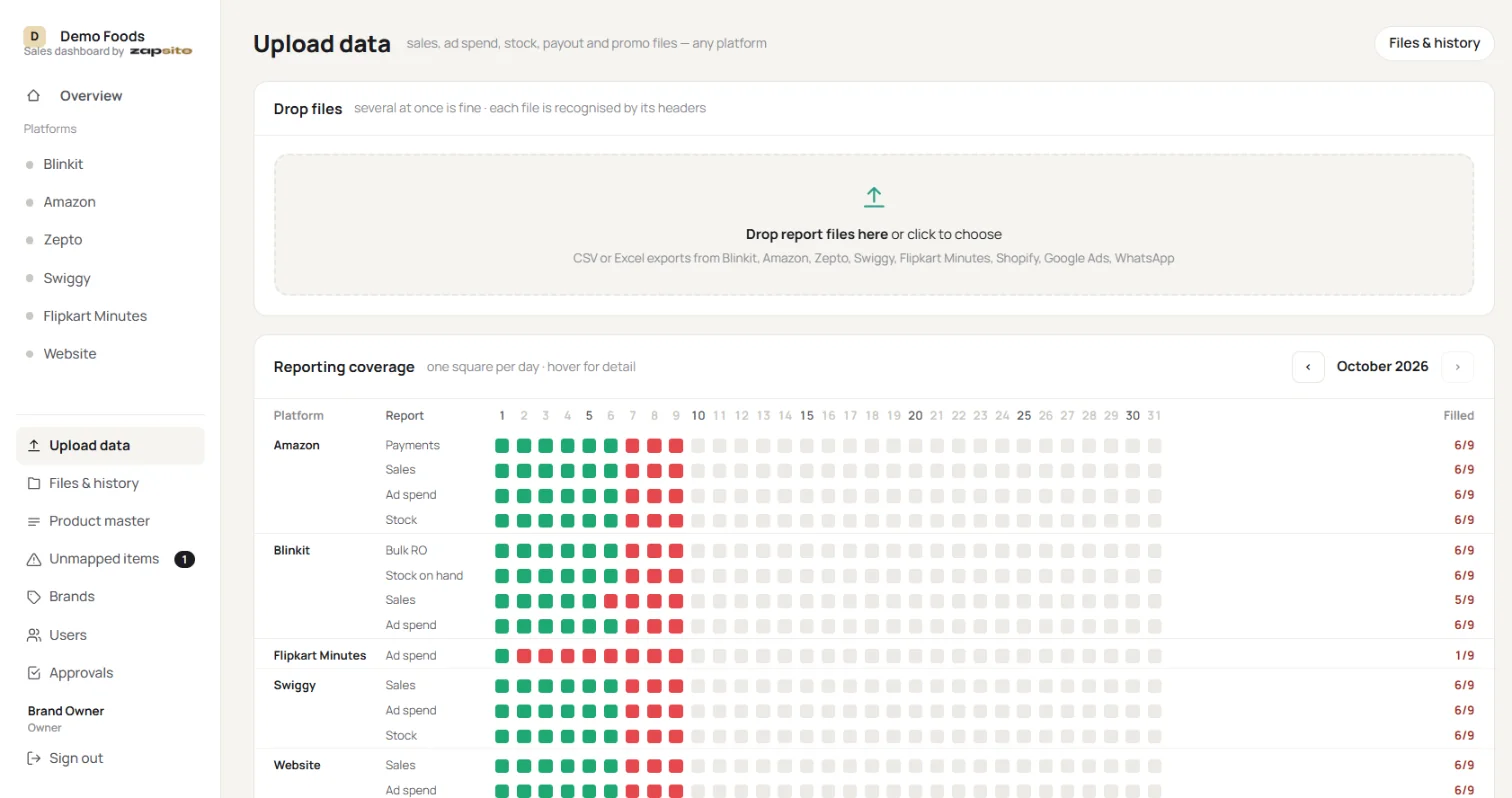The width and height of the screenshot is (1512, 798).
Task: Click the sign out arrow icon
Action: click(34, 758)
